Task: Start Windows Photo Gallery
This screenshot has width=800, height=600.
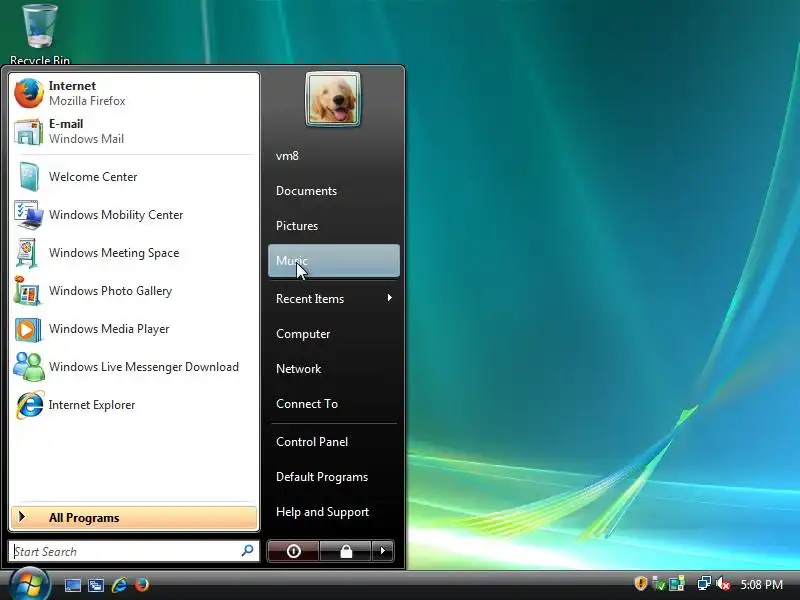Action: (x=134, y=291)
